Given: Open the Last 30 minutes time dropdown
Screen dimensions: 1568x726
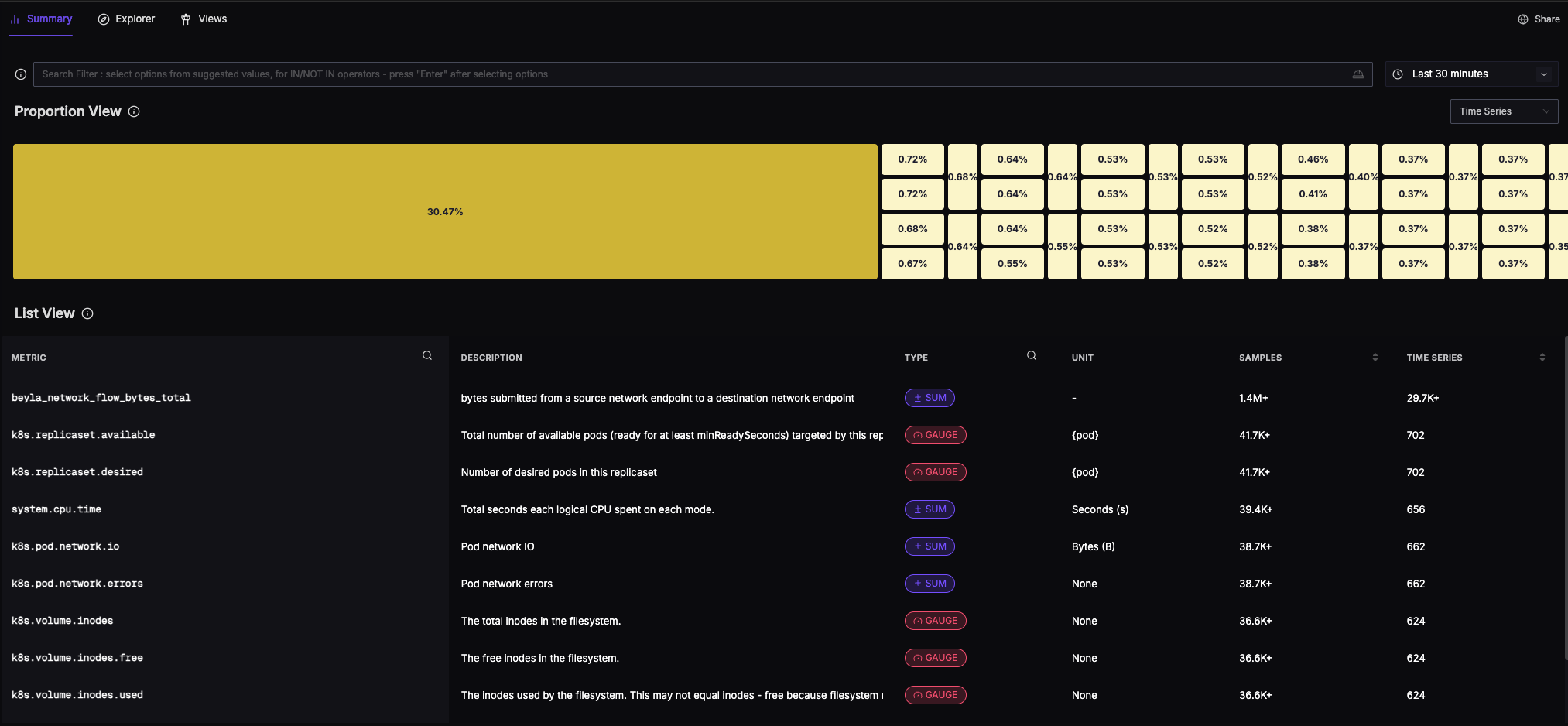Looking at the screenshot, I should point(1470,74).
